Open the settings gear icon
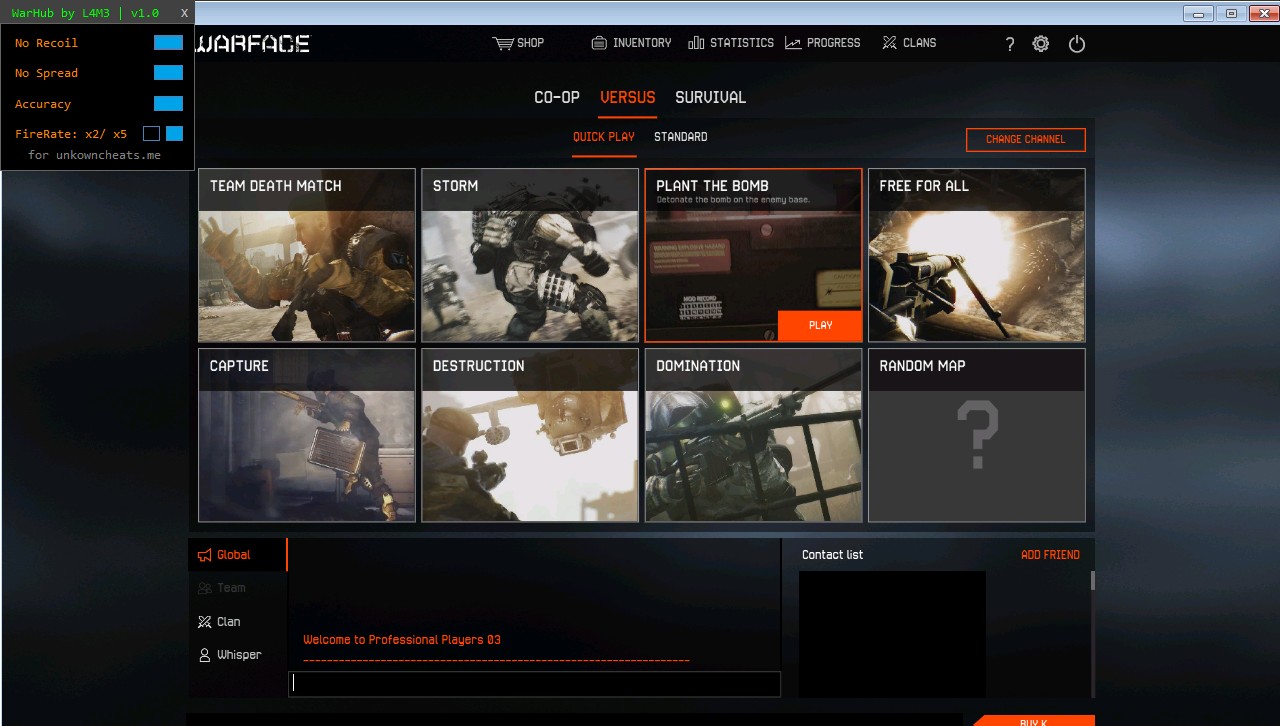Viewport: 1280px width, 726px height. pos(1041,44)
